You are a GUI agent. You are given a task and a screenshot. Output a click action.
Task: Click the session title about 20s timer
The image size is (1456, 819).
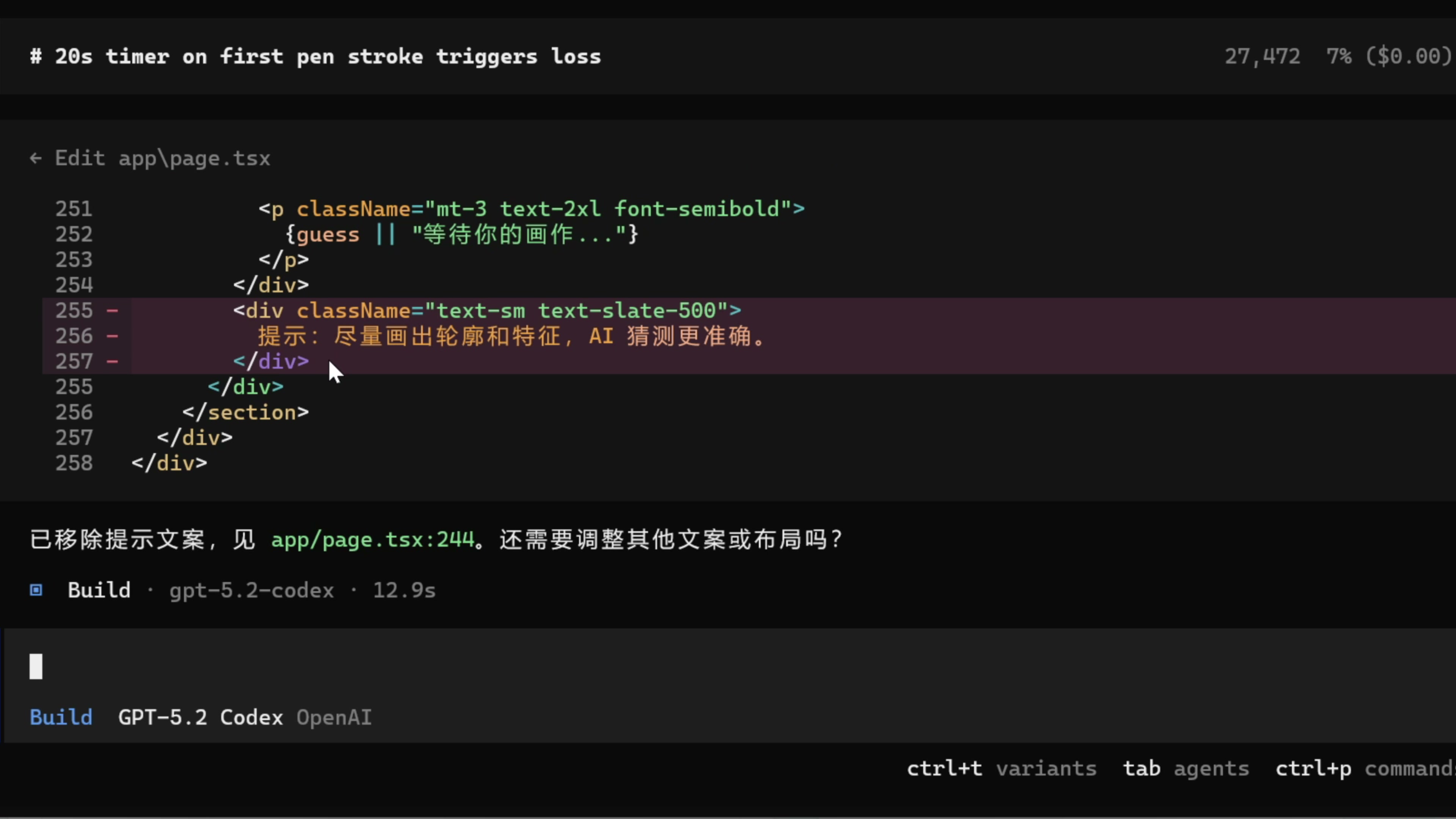tap(328, 56)
